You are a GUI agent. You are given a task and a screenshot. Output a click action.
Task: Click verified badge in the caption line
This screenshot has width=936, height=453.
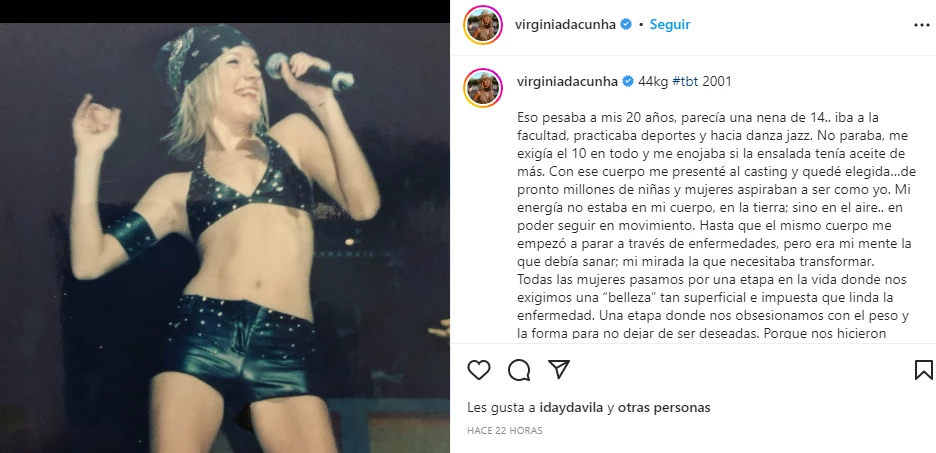point(628,81)
